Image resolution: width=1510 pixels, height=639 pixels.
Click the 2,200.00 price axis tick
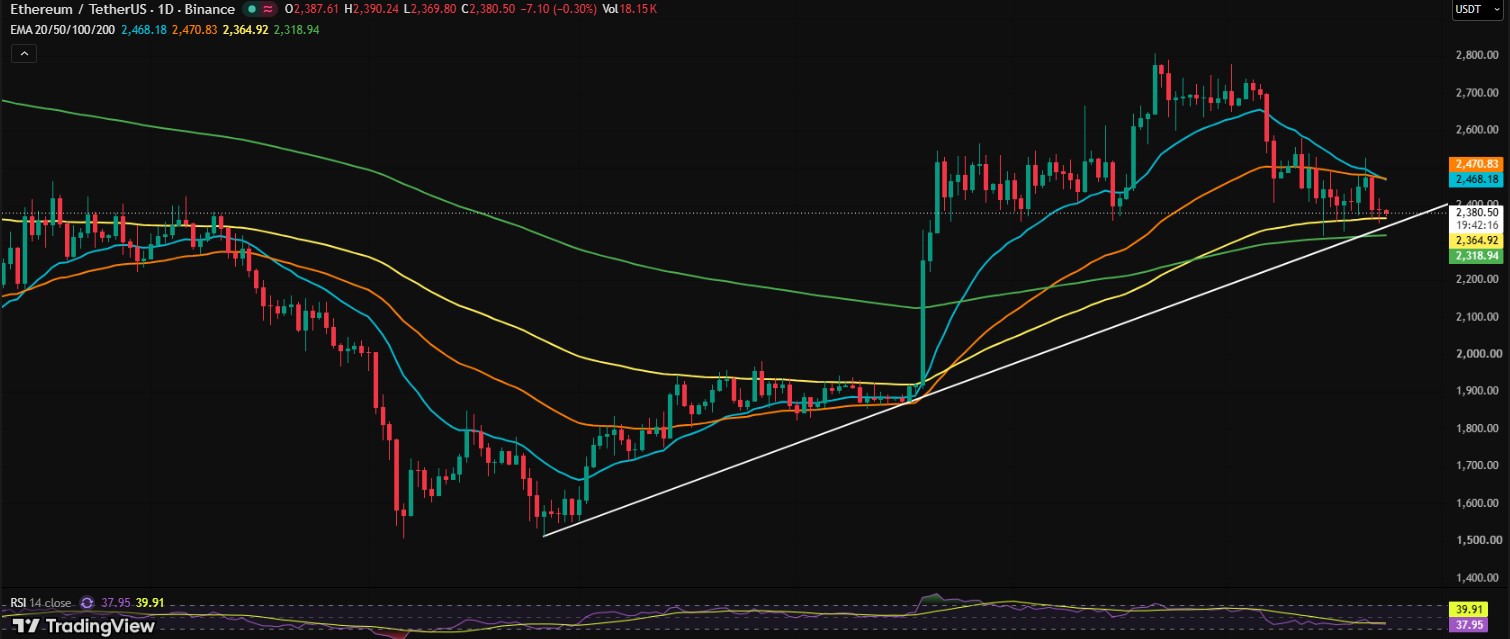click(x=1476, y=279)
